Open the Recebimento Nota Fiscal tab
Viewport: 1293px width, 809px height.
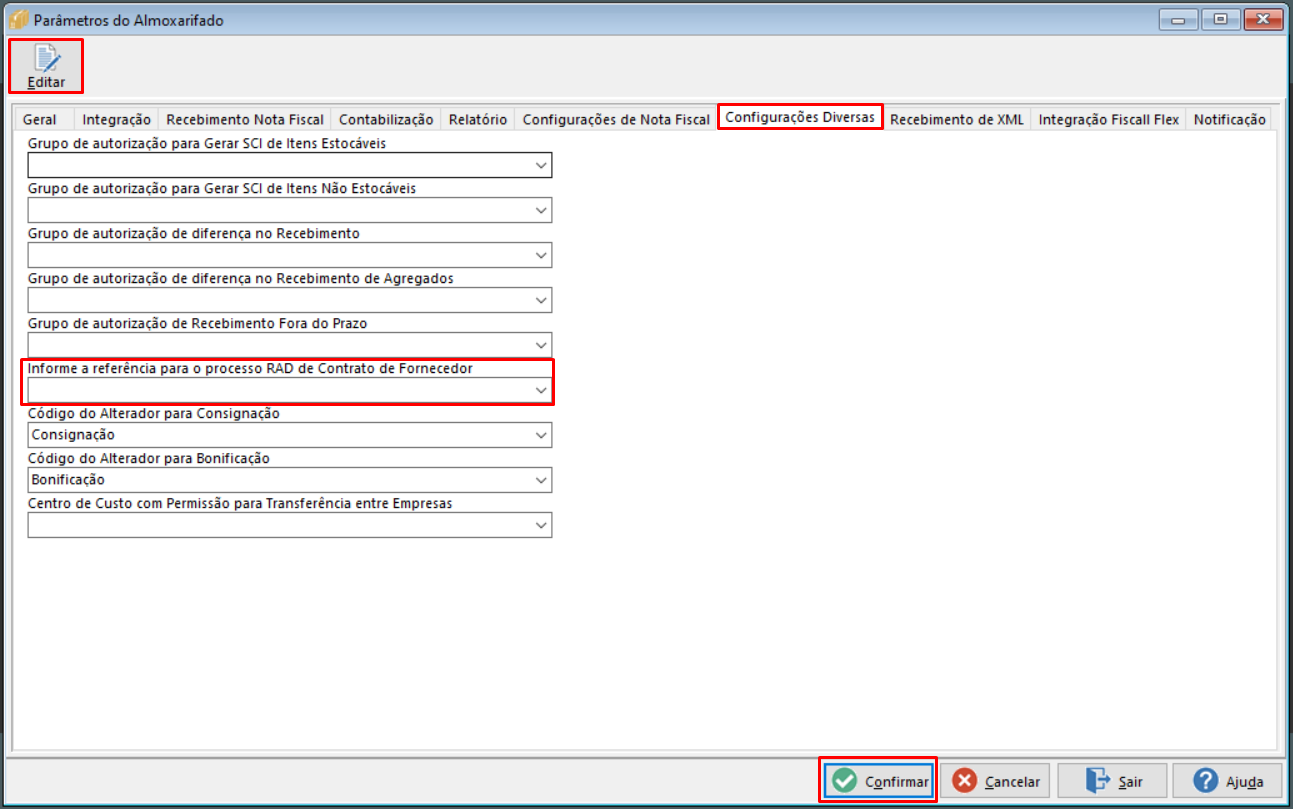pyautogui.click(x=245, y=119)
